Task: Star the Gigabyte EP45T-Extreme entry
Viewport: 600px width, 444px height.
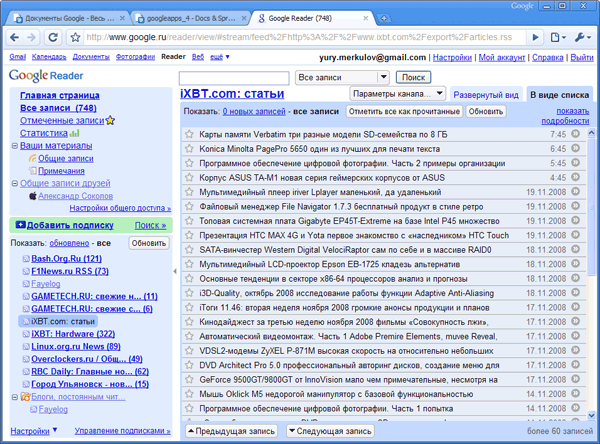Action: click(x=189, y=220)
